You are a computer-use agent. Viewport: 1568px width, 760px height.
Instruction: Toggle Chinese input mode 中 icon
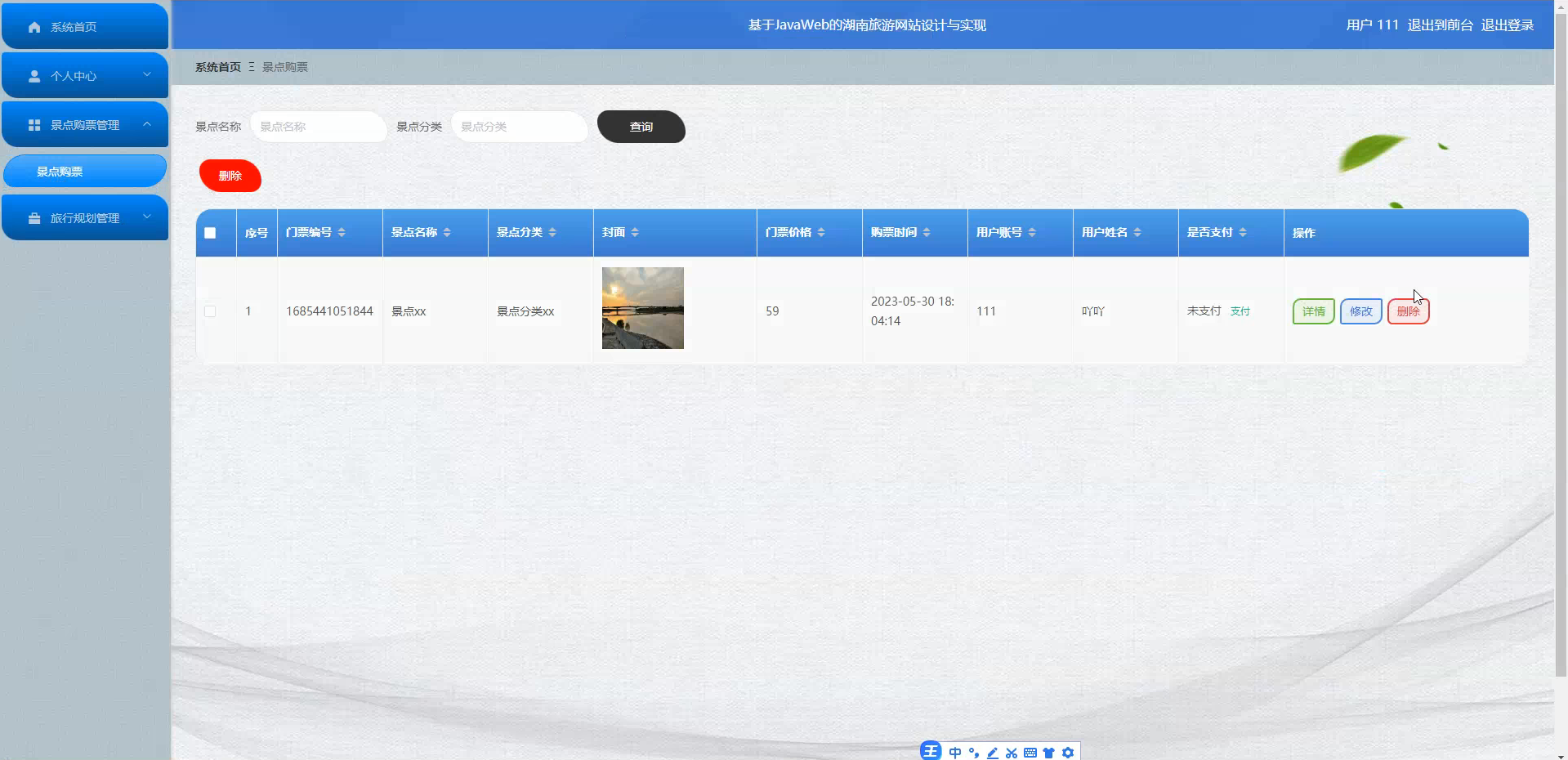(955, 753)
